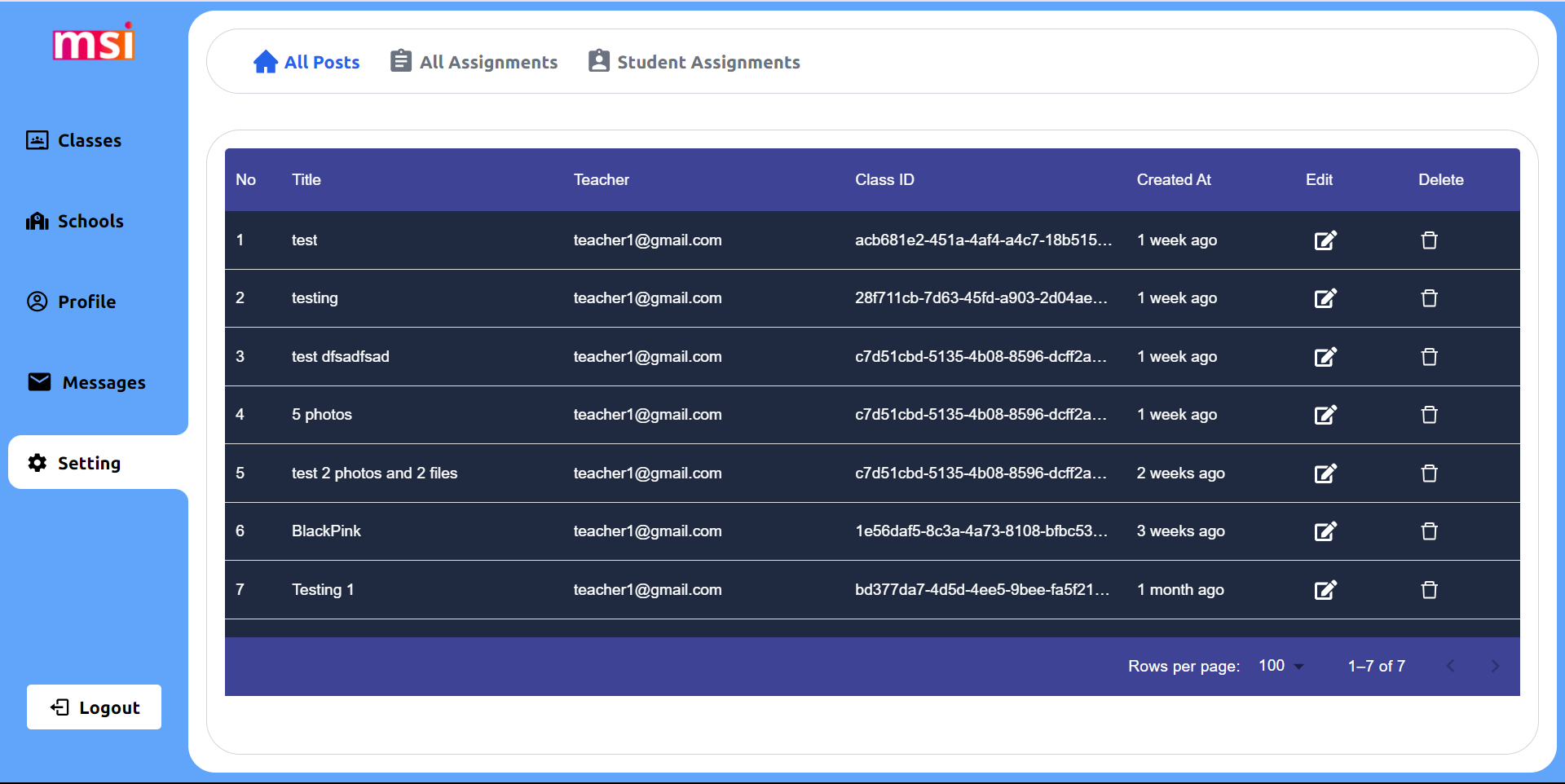Edit the post titled test

tap(1325, 240)
